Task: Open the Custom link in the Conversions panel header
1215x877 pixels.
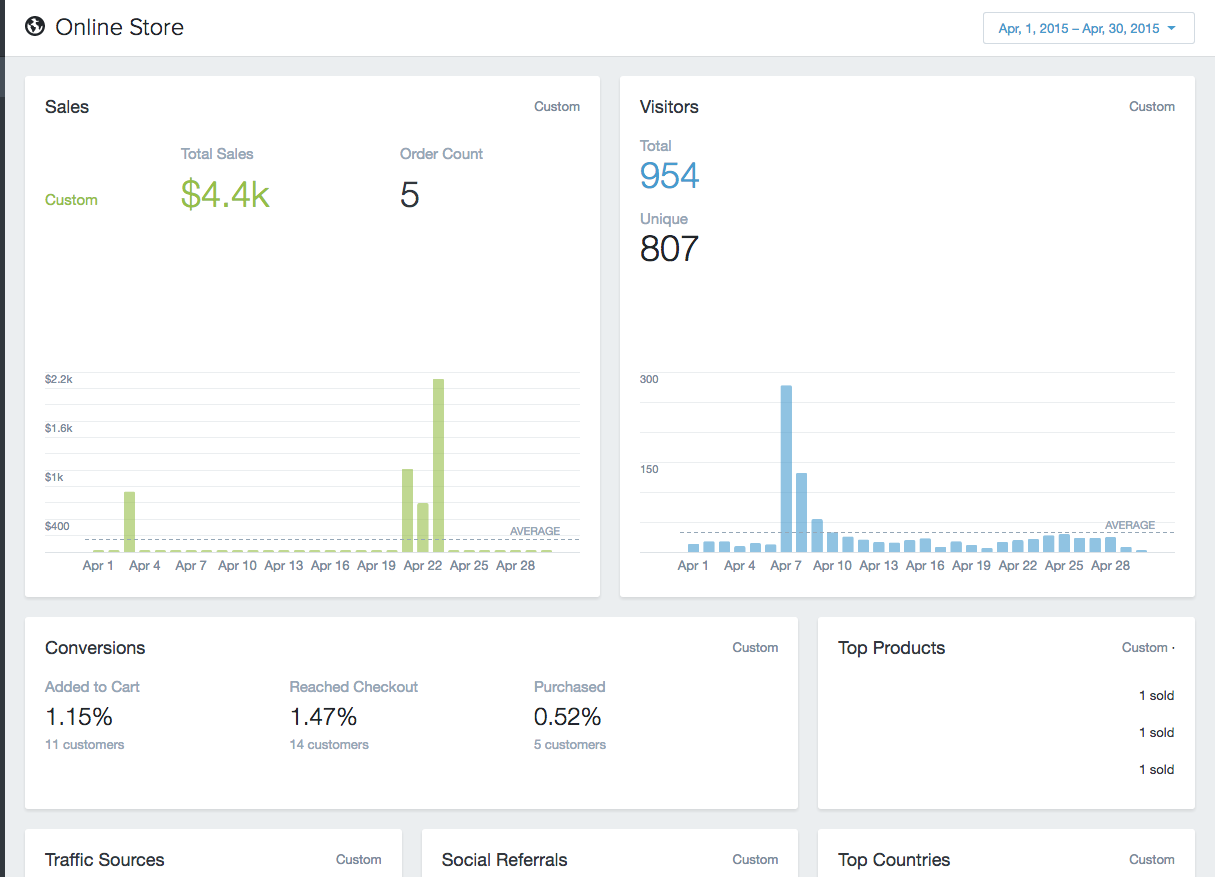Action: click(x=755, y=647)
